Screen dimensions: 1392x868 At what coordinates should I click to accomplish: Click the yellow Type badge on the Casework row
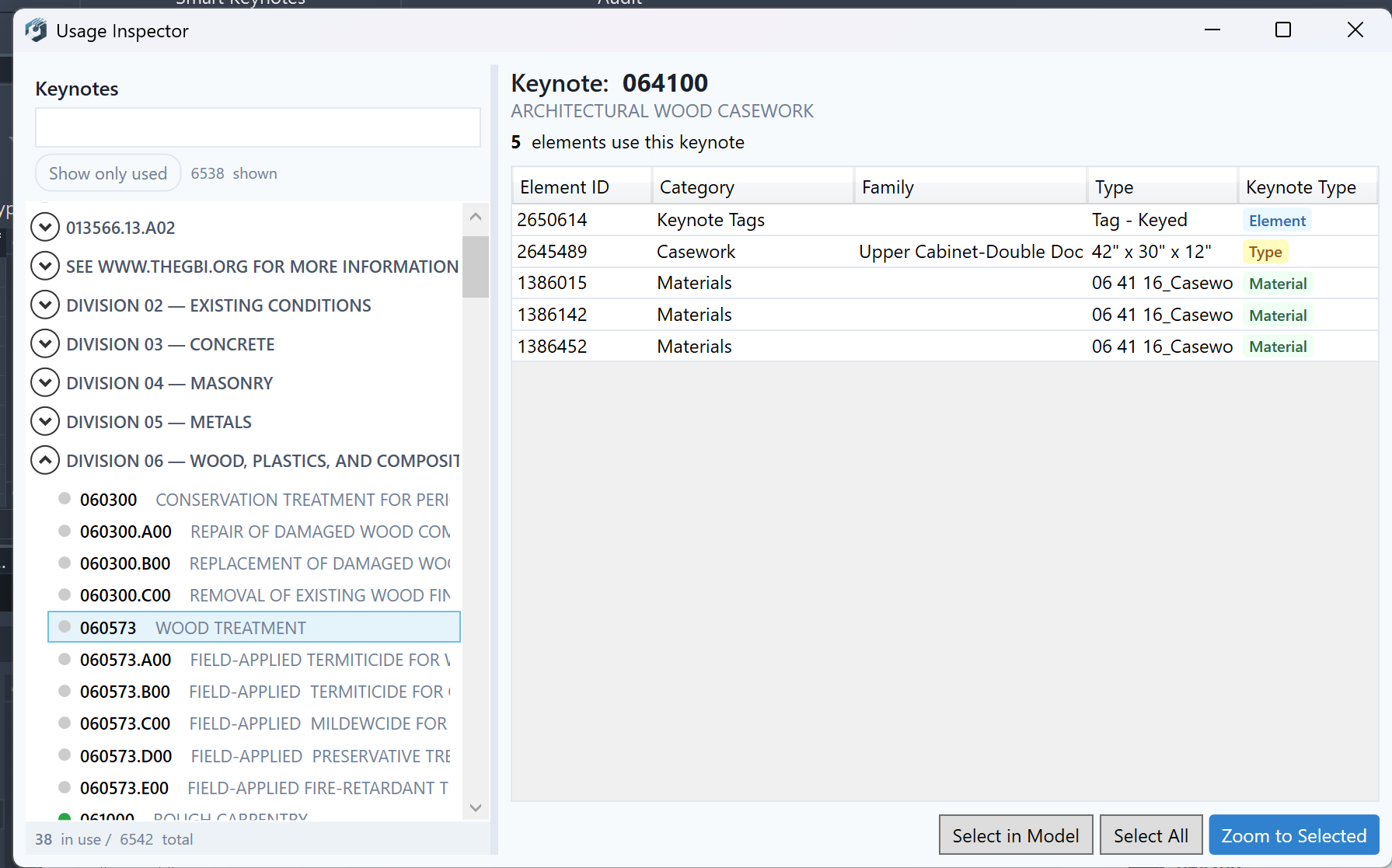point(1265,251)
